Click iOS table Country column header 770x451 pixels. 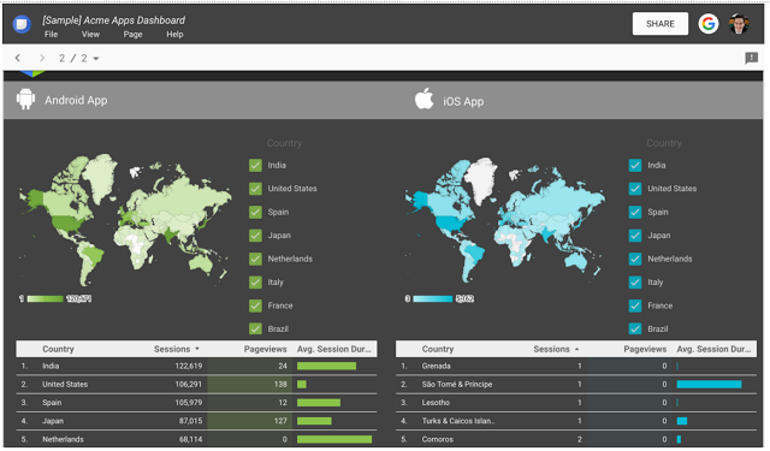438,349
